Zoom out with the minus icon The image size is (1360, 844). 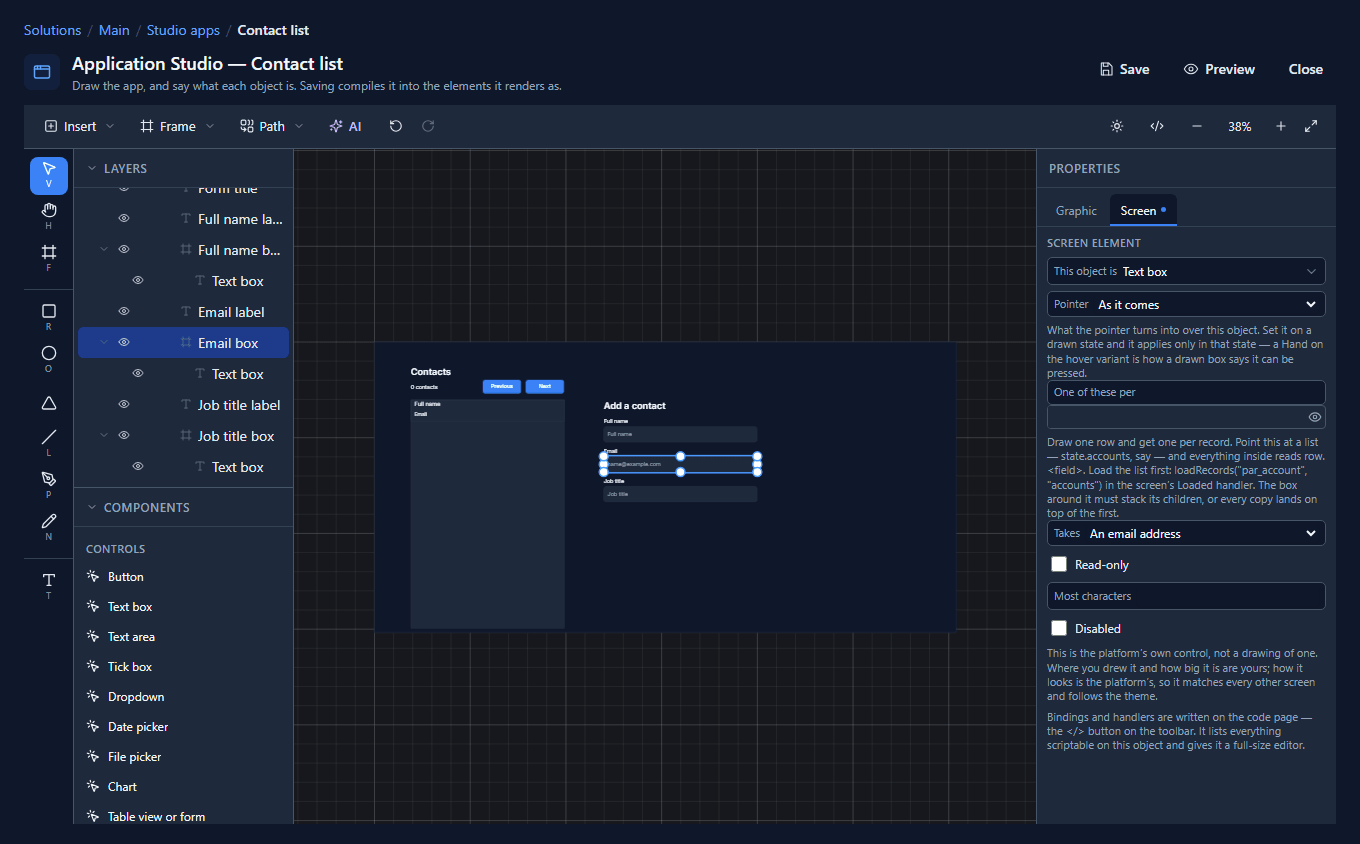pyautogui.click(x=1197, y=126)
